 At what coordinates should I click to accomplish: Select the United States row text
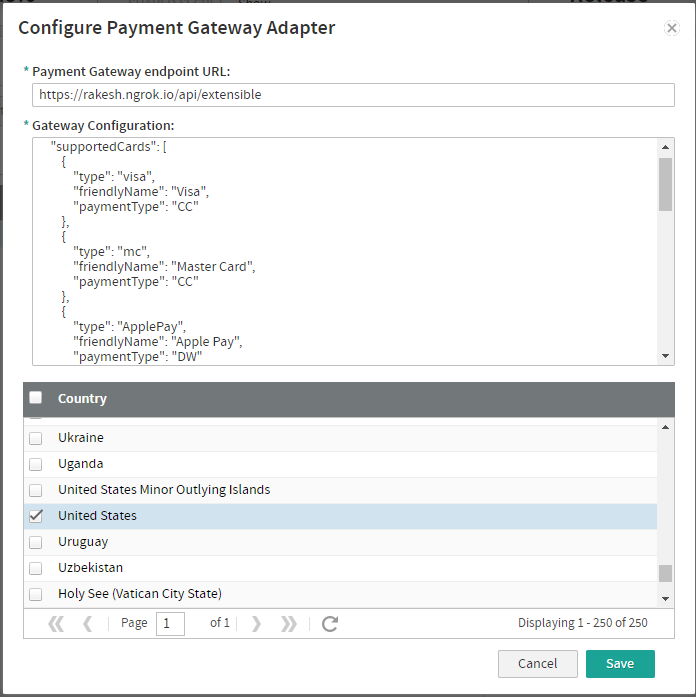click(97, 516)
